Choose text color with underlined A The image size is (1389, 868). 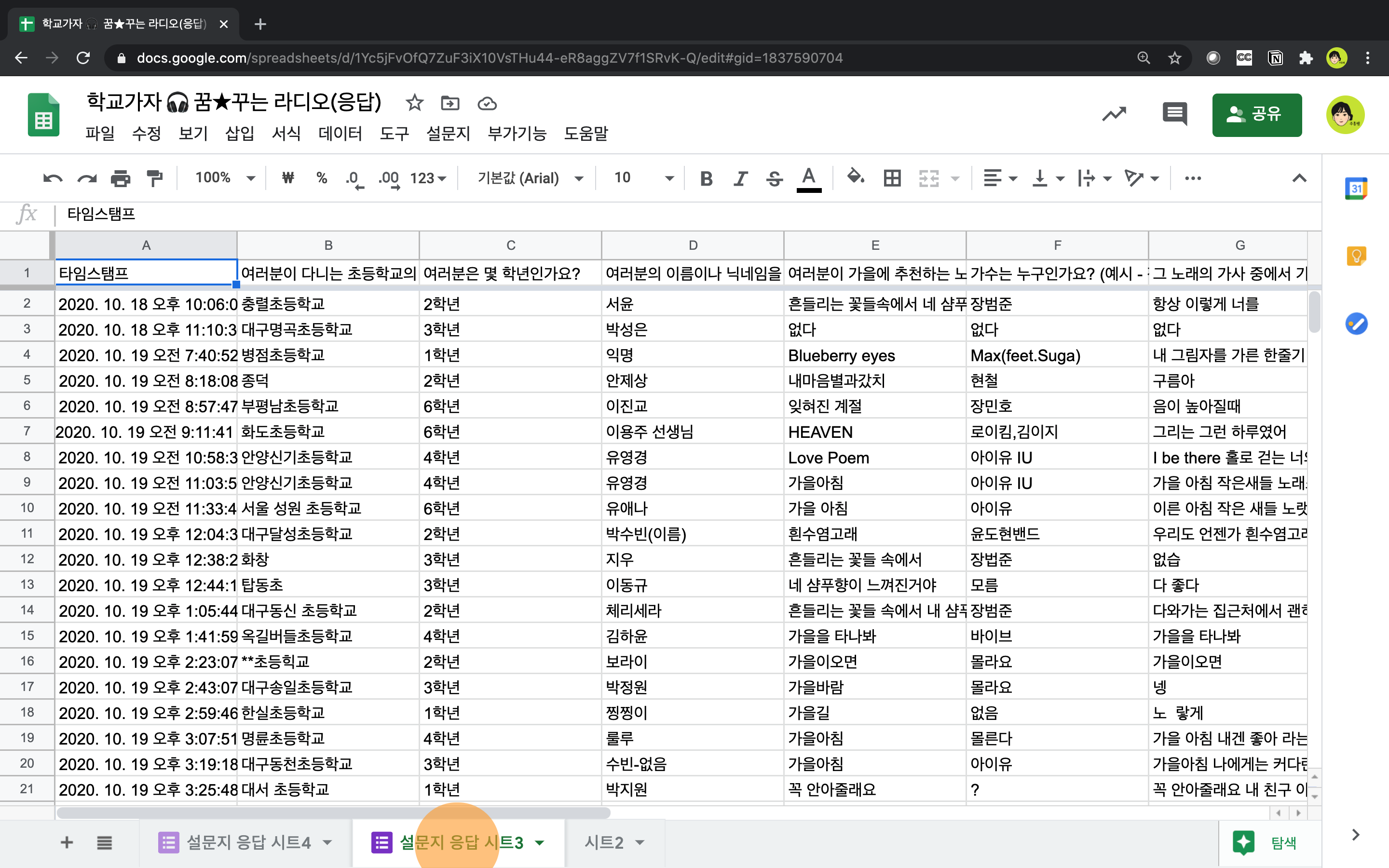(x=809, y=178)
